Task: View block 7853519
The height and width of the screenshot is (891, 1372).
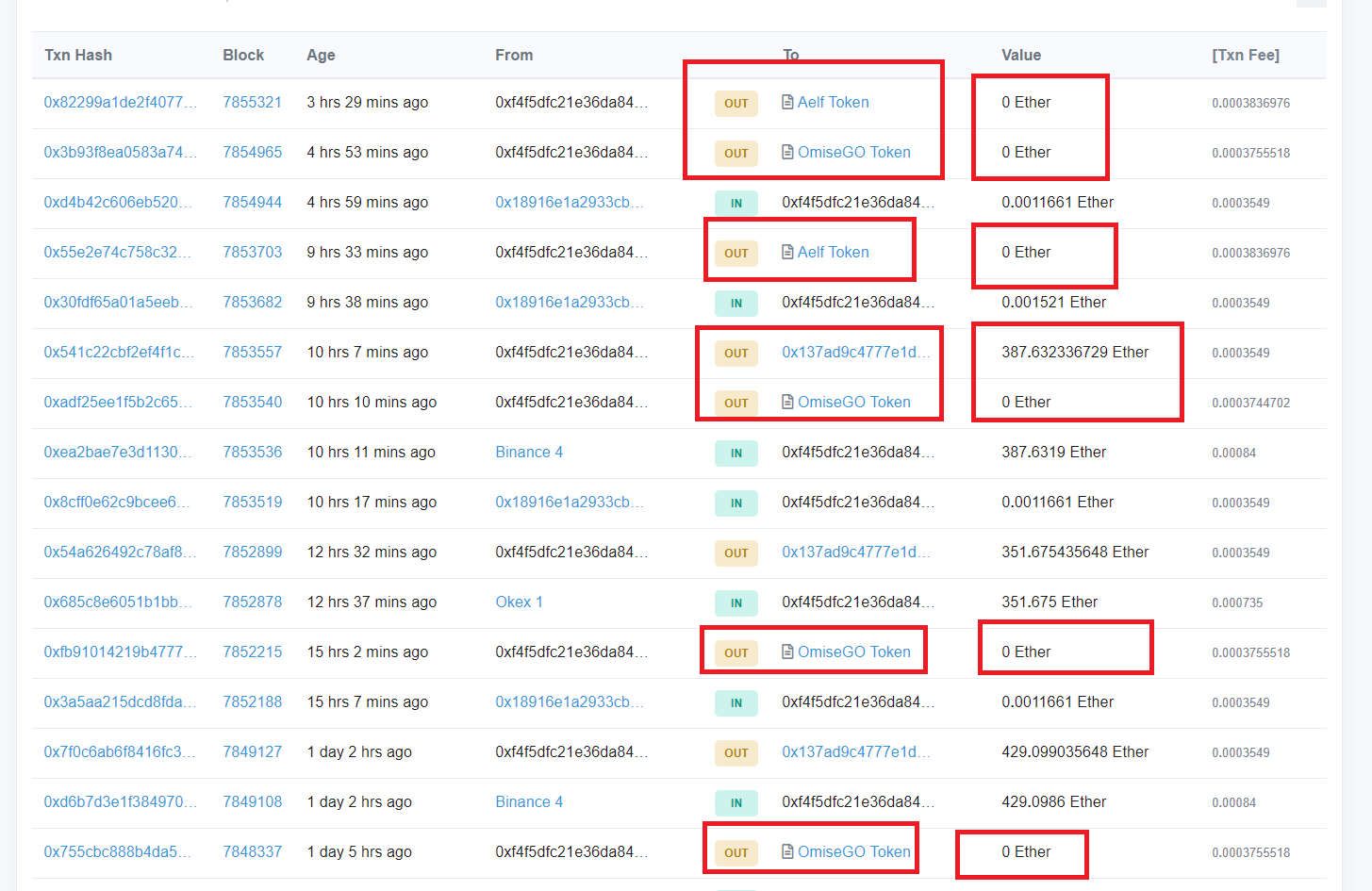Action: click(253, 502)
